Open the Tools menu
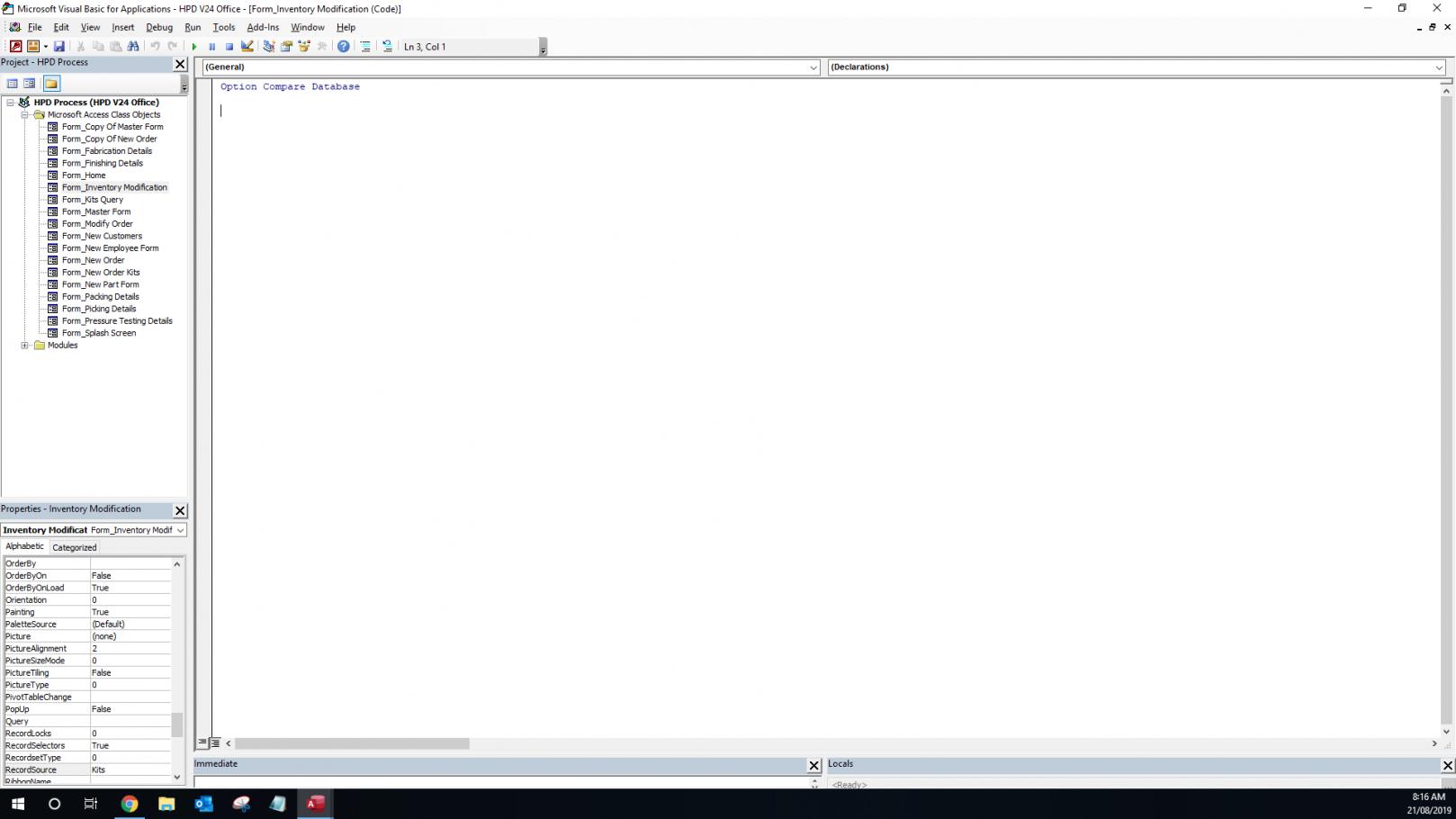Viewport: 1456px width, 819px height. pyautogui.click(x=224, y=27)
